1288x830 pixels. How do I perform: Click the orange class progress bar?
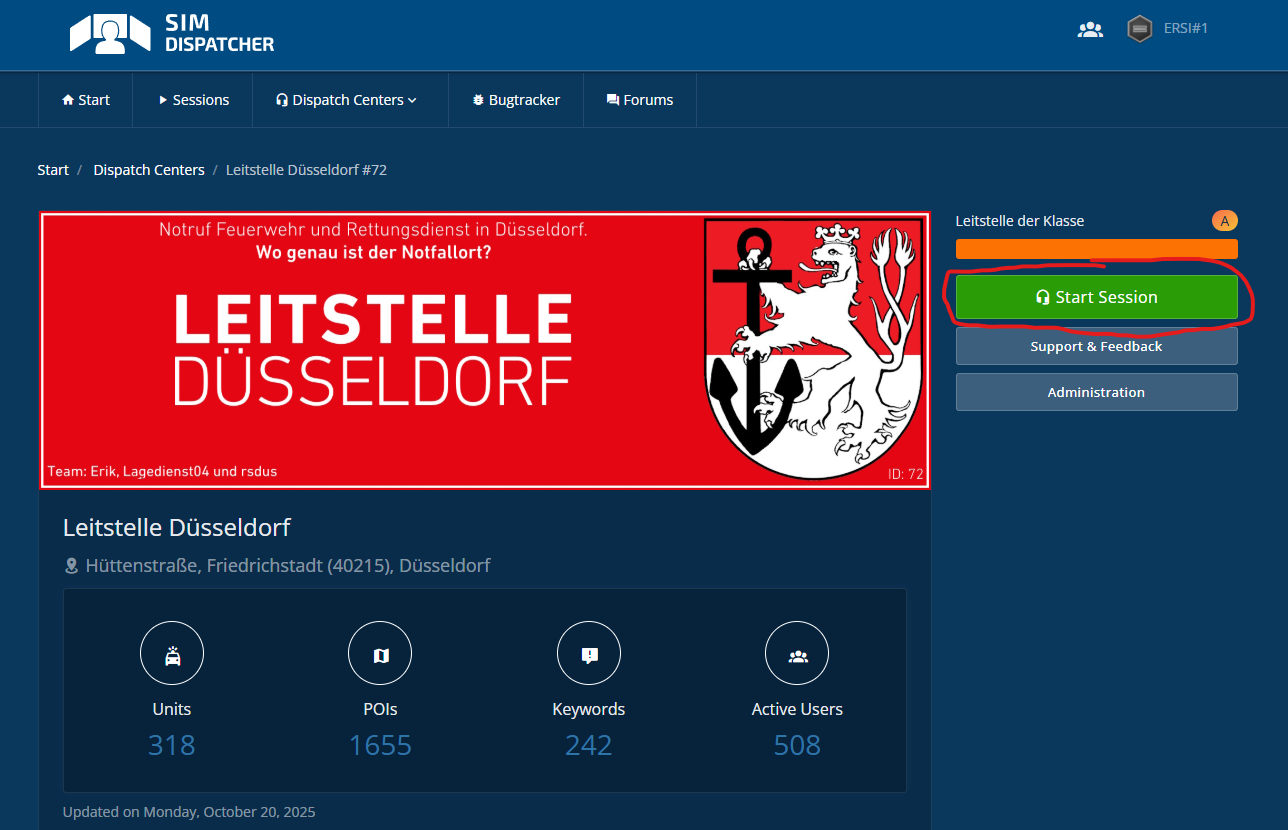pyautogui.click(x=1096, y=249)
